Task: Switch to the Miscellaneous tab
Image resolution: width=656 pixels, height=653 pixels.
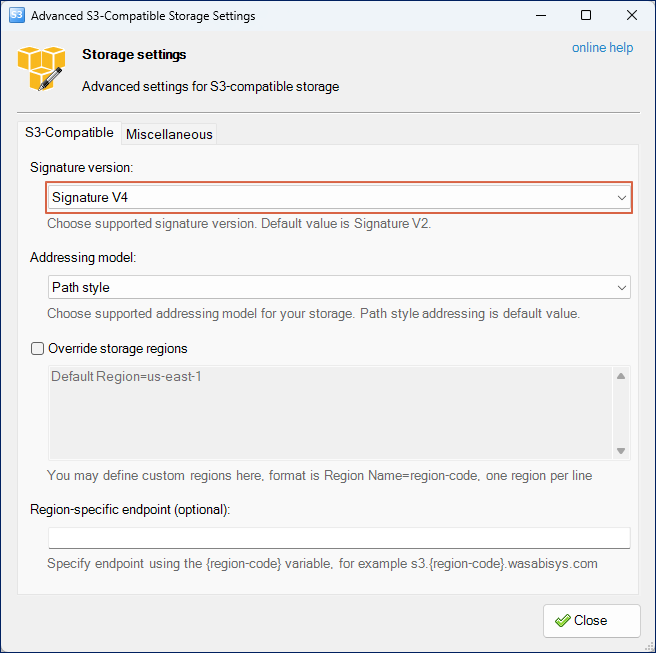Action: [169, 134]
